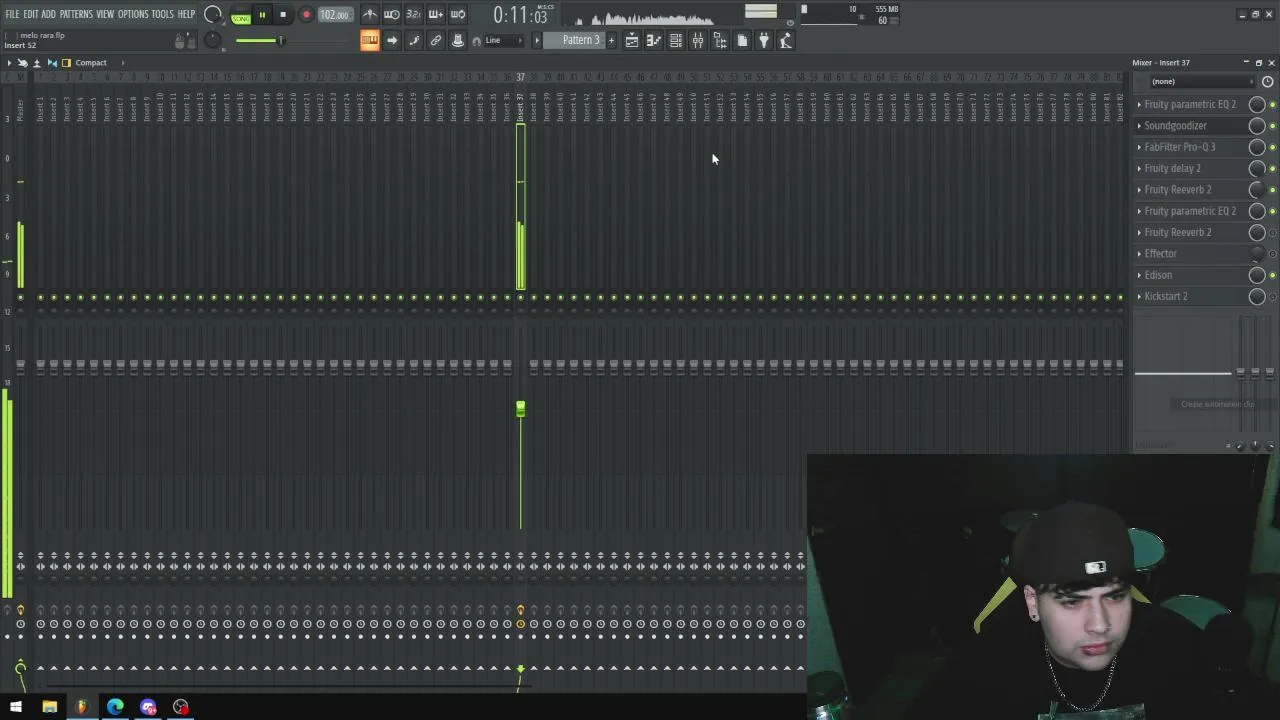Image resolution: width=1280 pixels, height=720 pixels.
Task: Enable the Effector slot LED
Action: 1272,254
